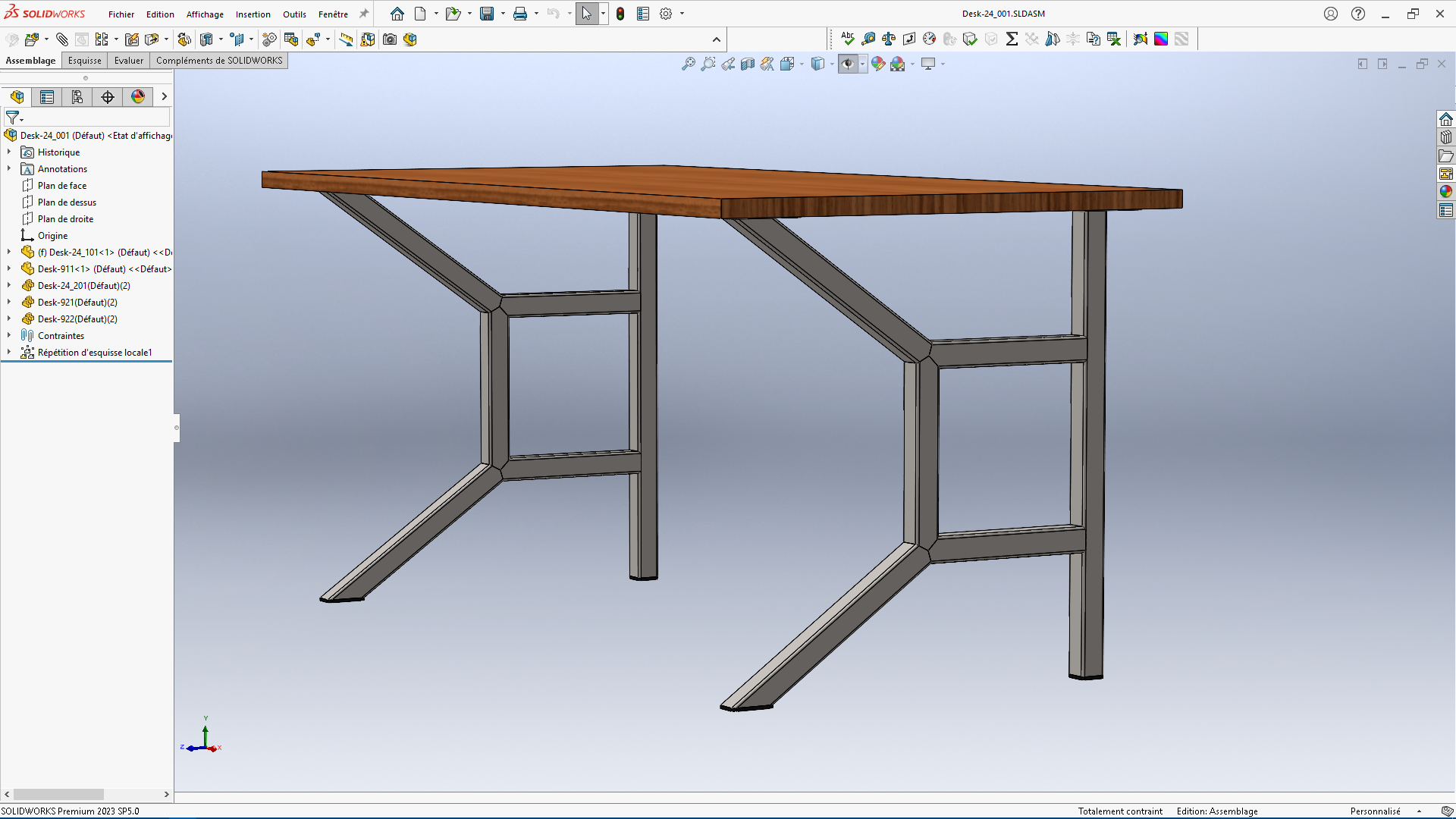The image size is (1456, 819).
Task: Open the DisplayManager tab in panel
Action: [138, 97]
